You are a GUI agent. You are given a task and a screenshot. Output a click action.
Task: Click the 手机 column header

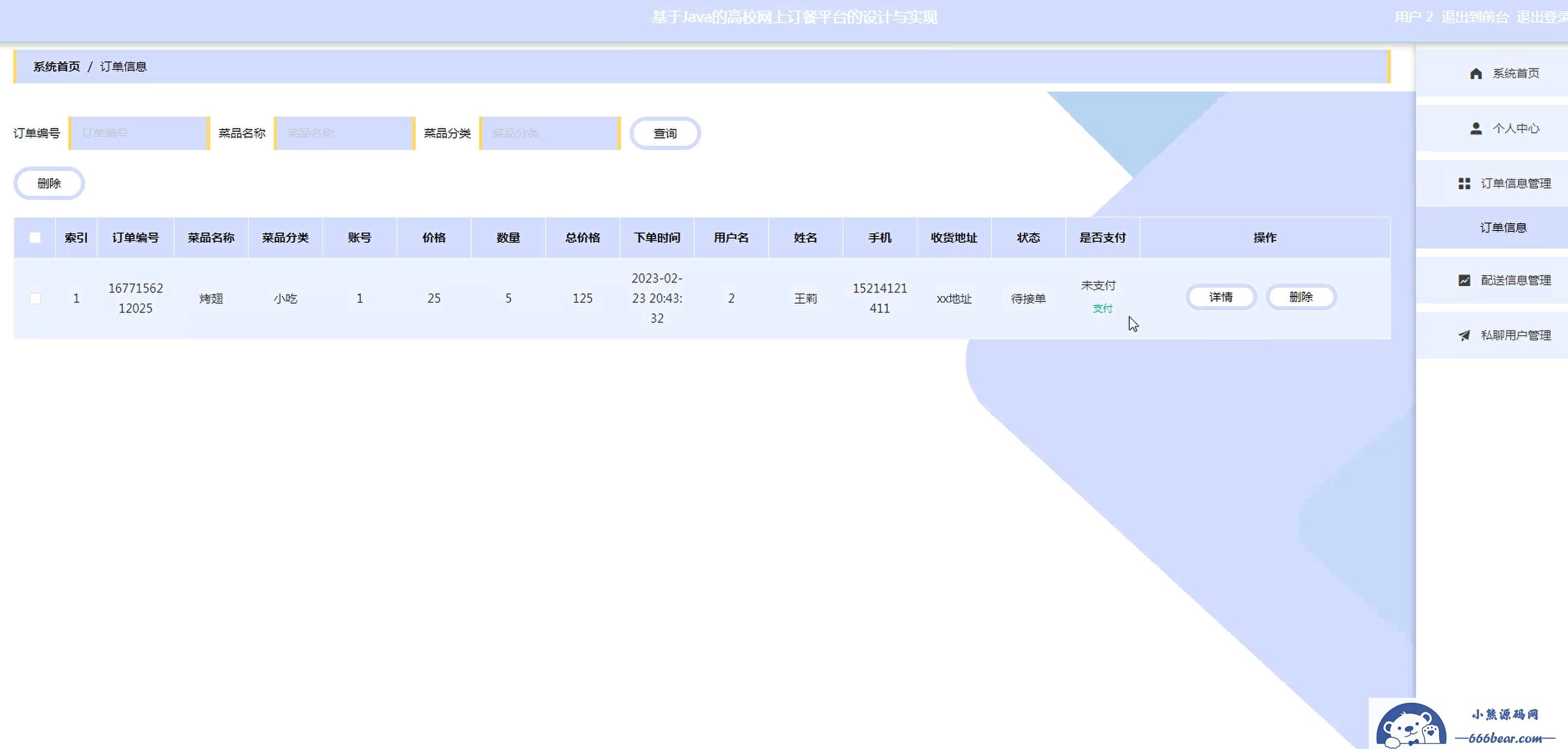pyautogui.click(x=879, y=238)
